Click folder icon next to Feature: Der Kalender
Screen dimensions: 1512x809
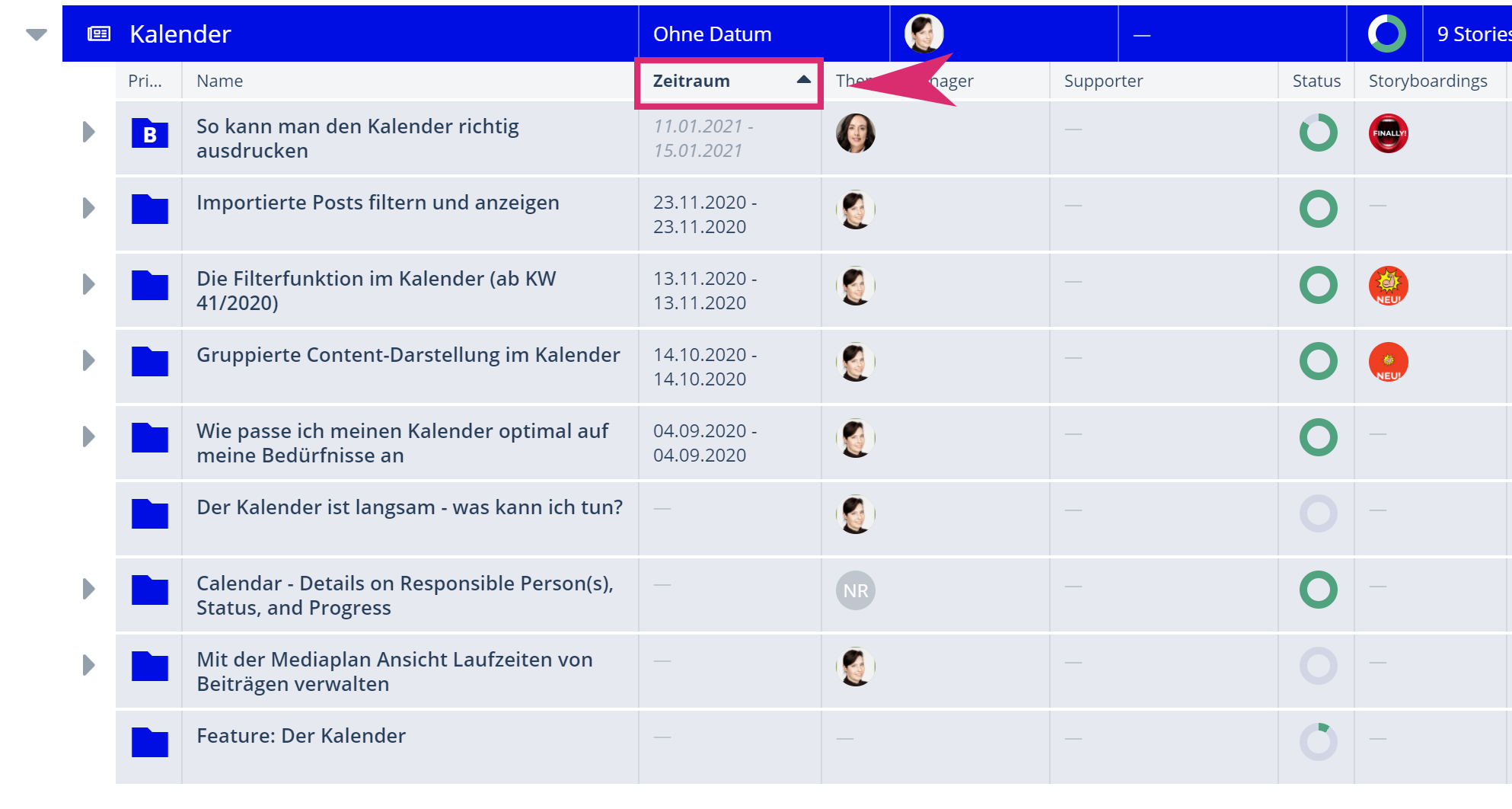coord(149,743)
